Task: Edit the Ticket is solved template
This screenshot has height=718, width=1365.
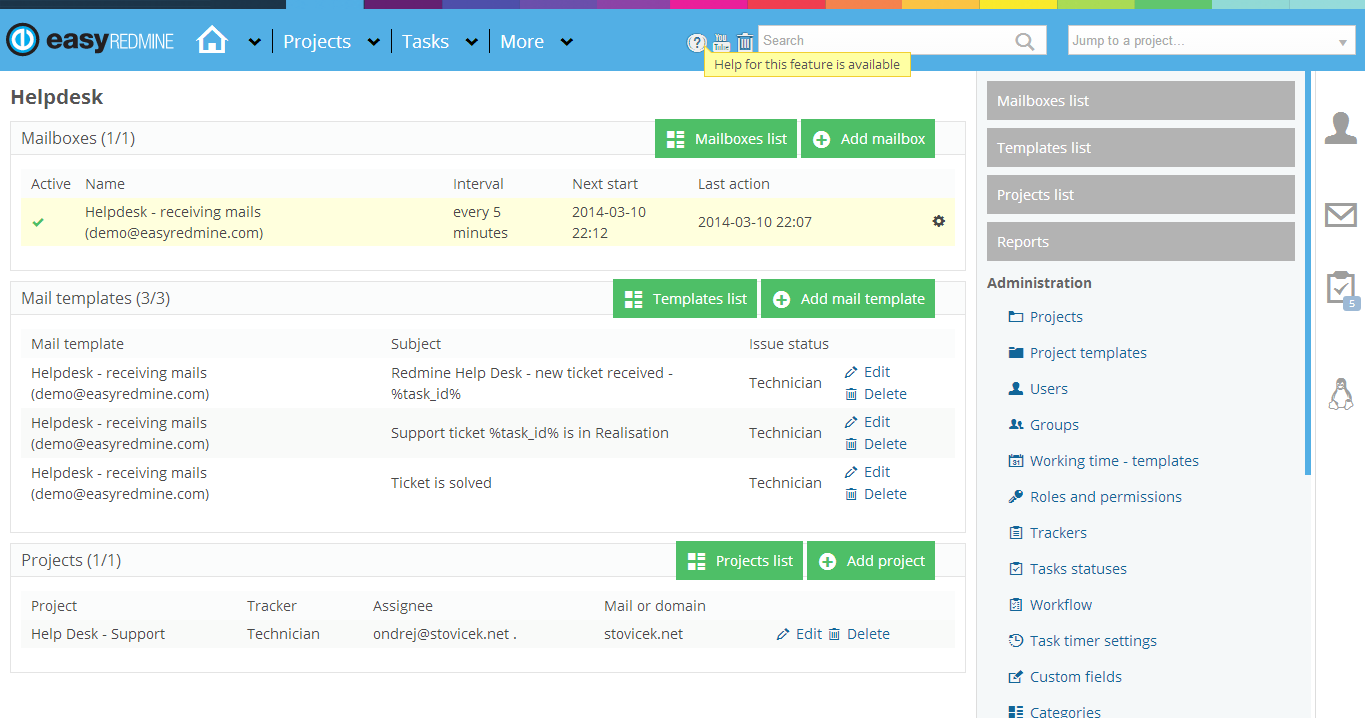Action: [x=867, y=472]
